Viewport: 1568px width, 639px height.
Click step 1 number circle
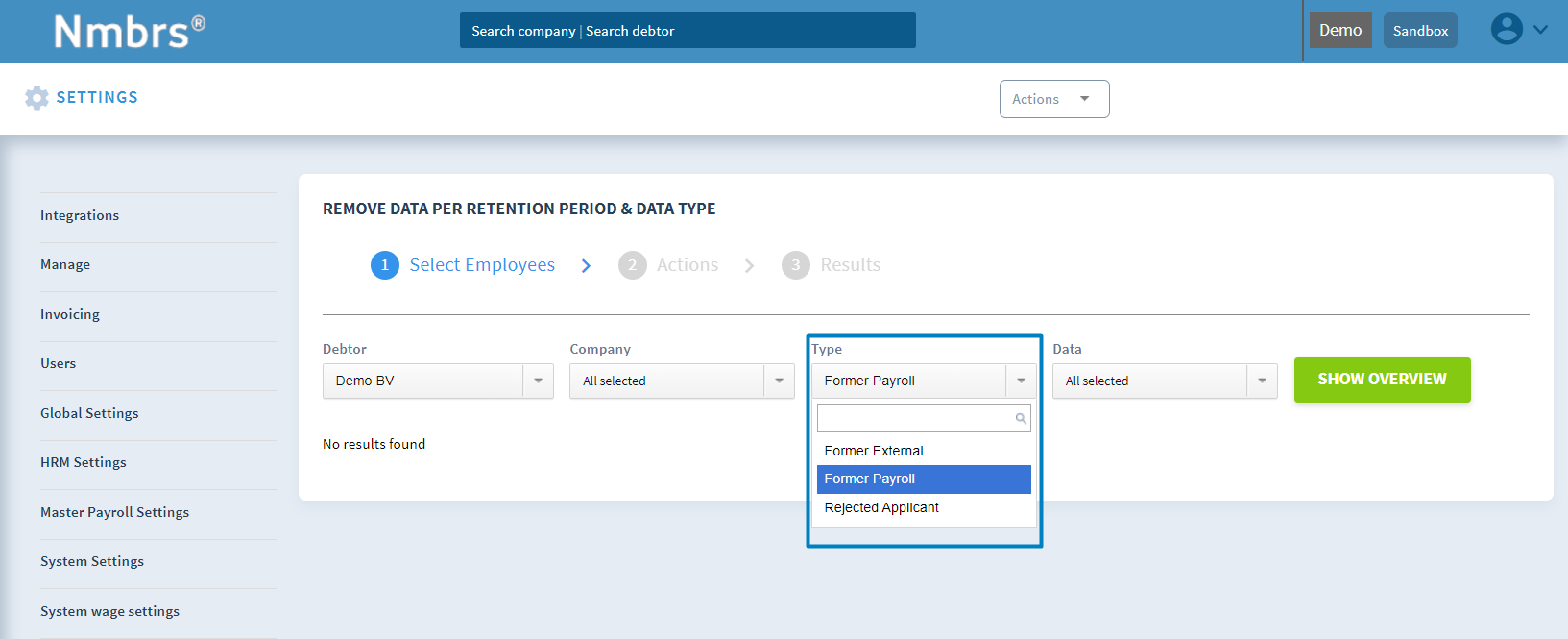[x=385, y=265]
